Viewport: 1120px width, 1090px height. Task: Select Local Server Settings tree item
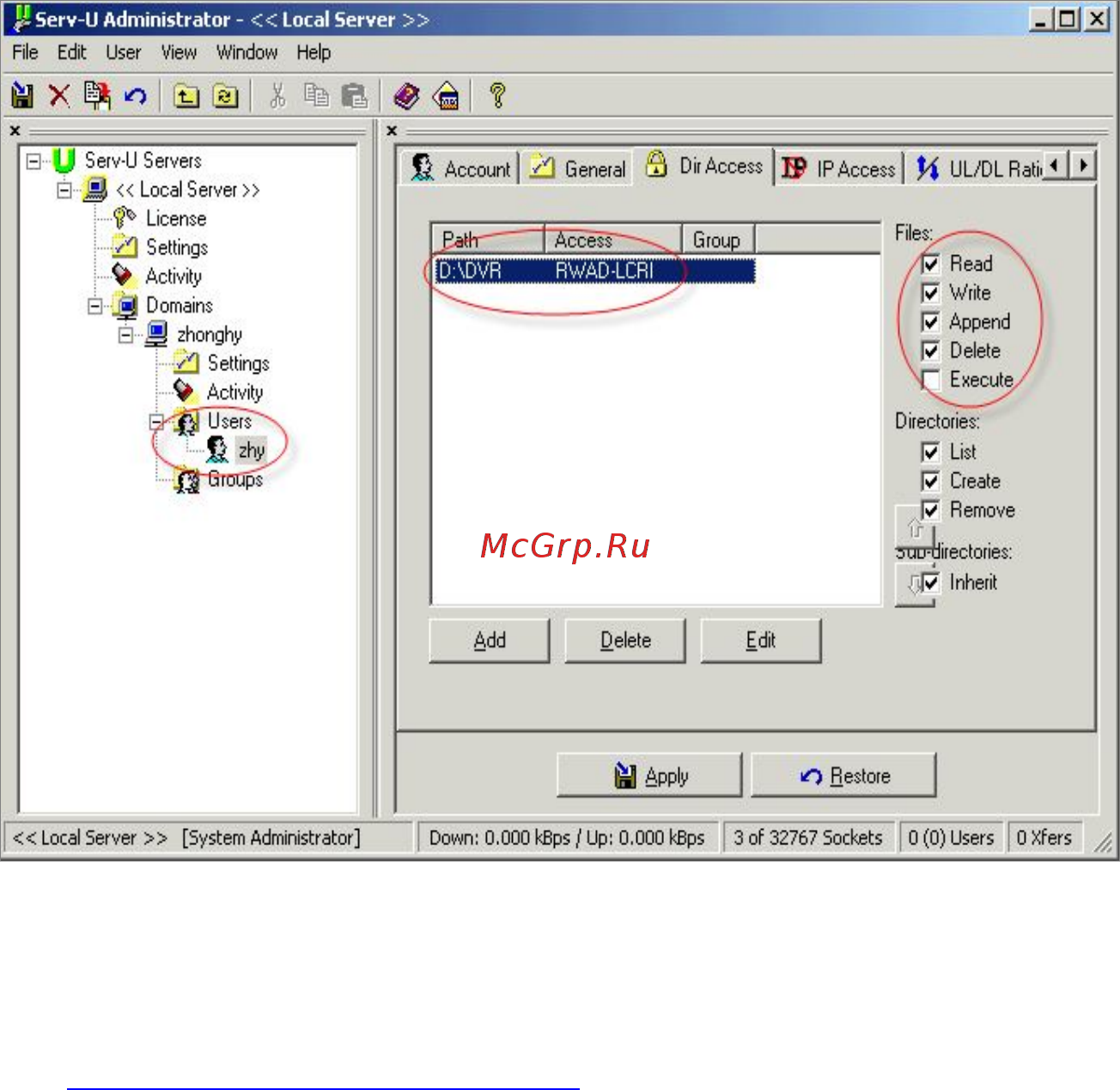click(x=176, y=247)
